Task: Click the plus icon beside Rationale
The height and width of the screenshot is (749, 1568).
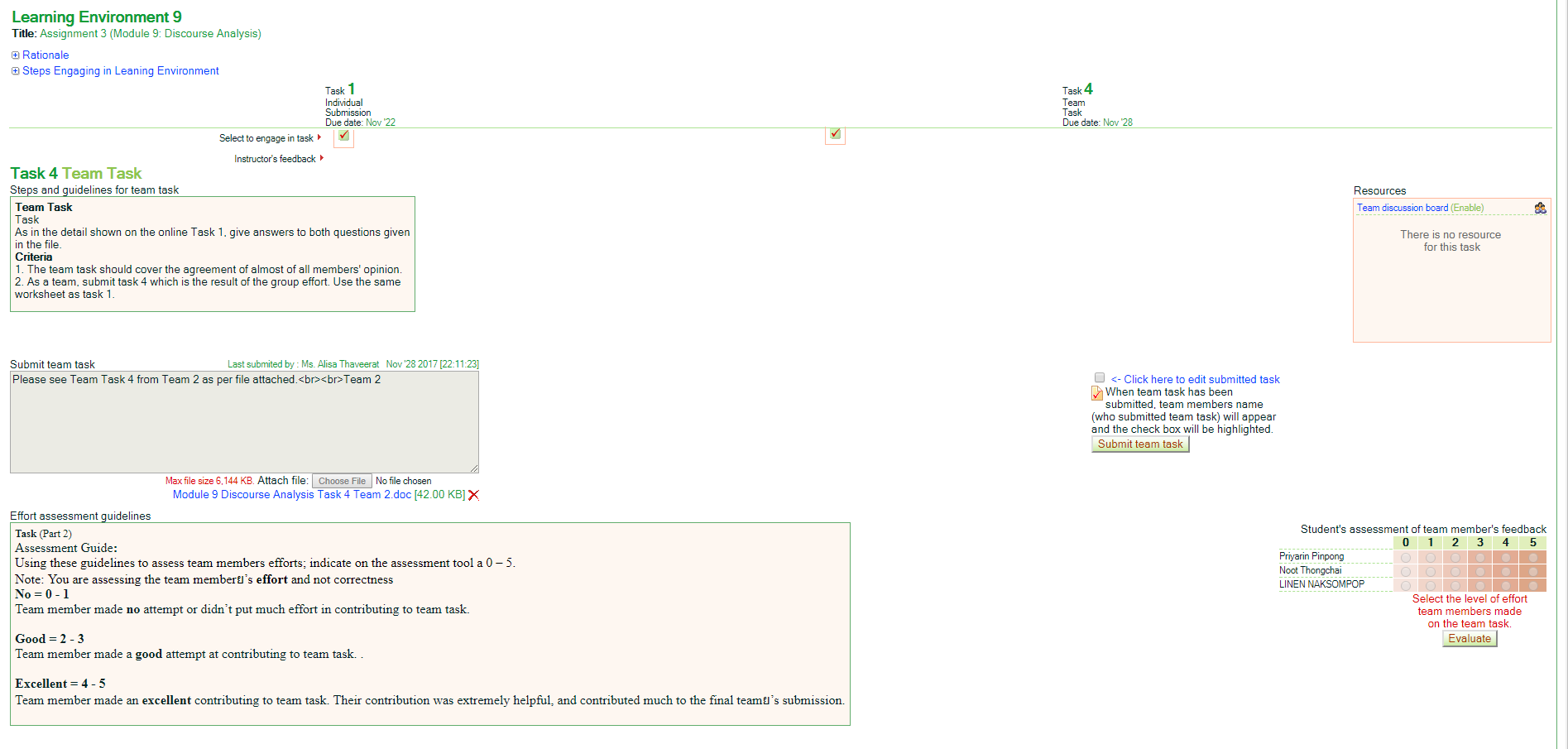Action: coord(16,55)
